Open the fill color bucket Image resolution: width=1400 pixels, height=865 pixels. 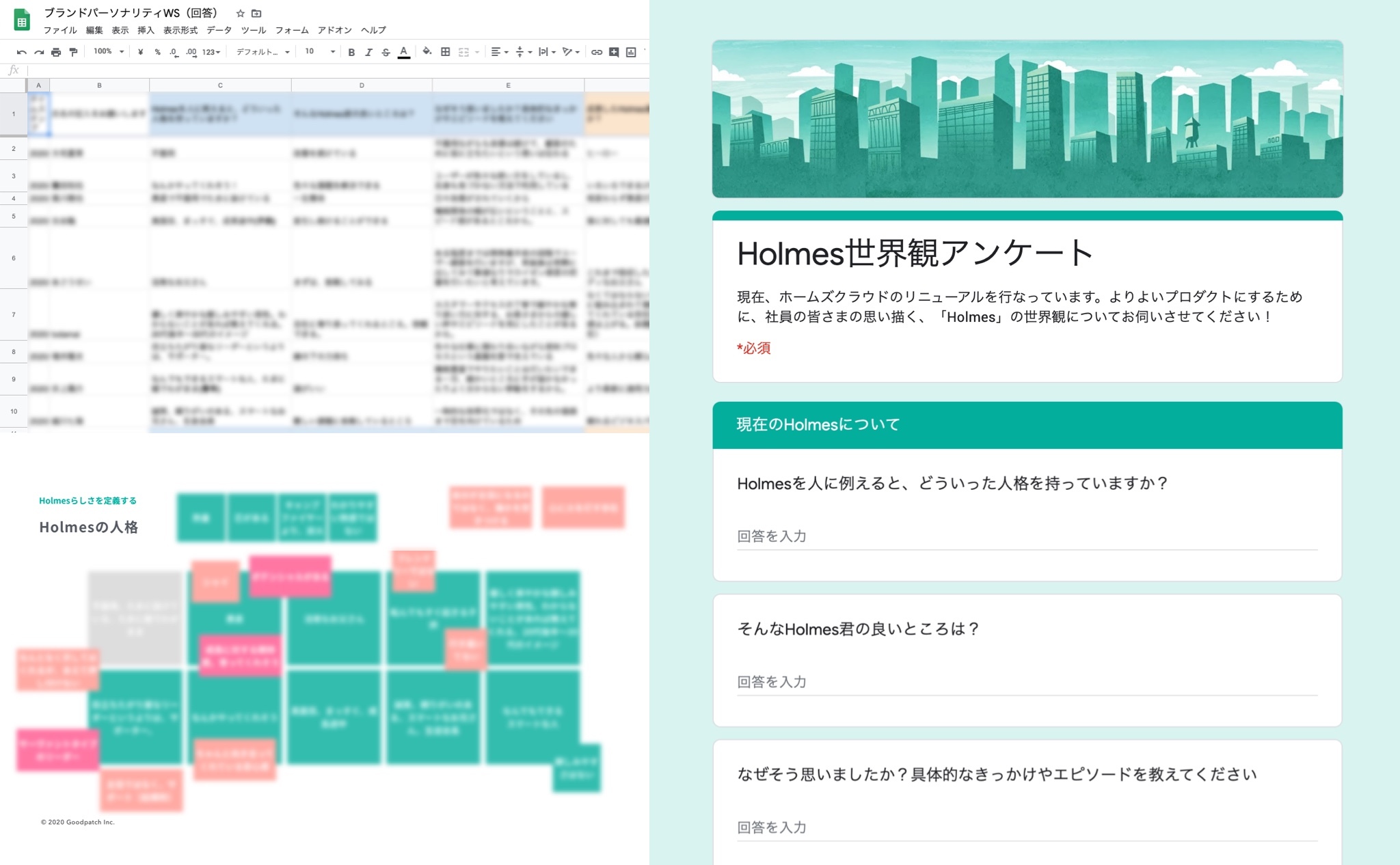(427, 52)
